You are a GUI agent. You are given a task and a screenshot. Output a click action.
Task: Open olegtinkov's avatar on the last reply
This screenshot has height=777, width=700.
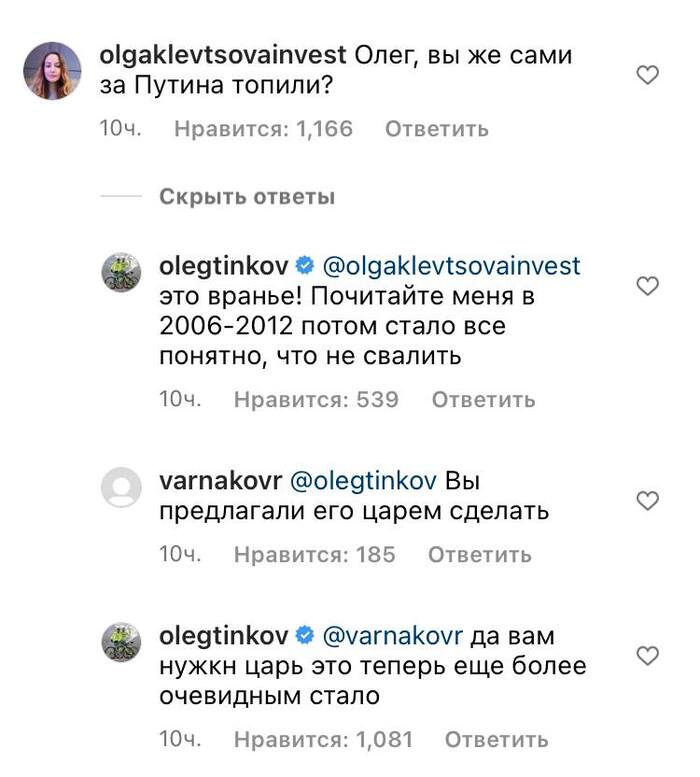pyautogui.click(x=126, y=642)
